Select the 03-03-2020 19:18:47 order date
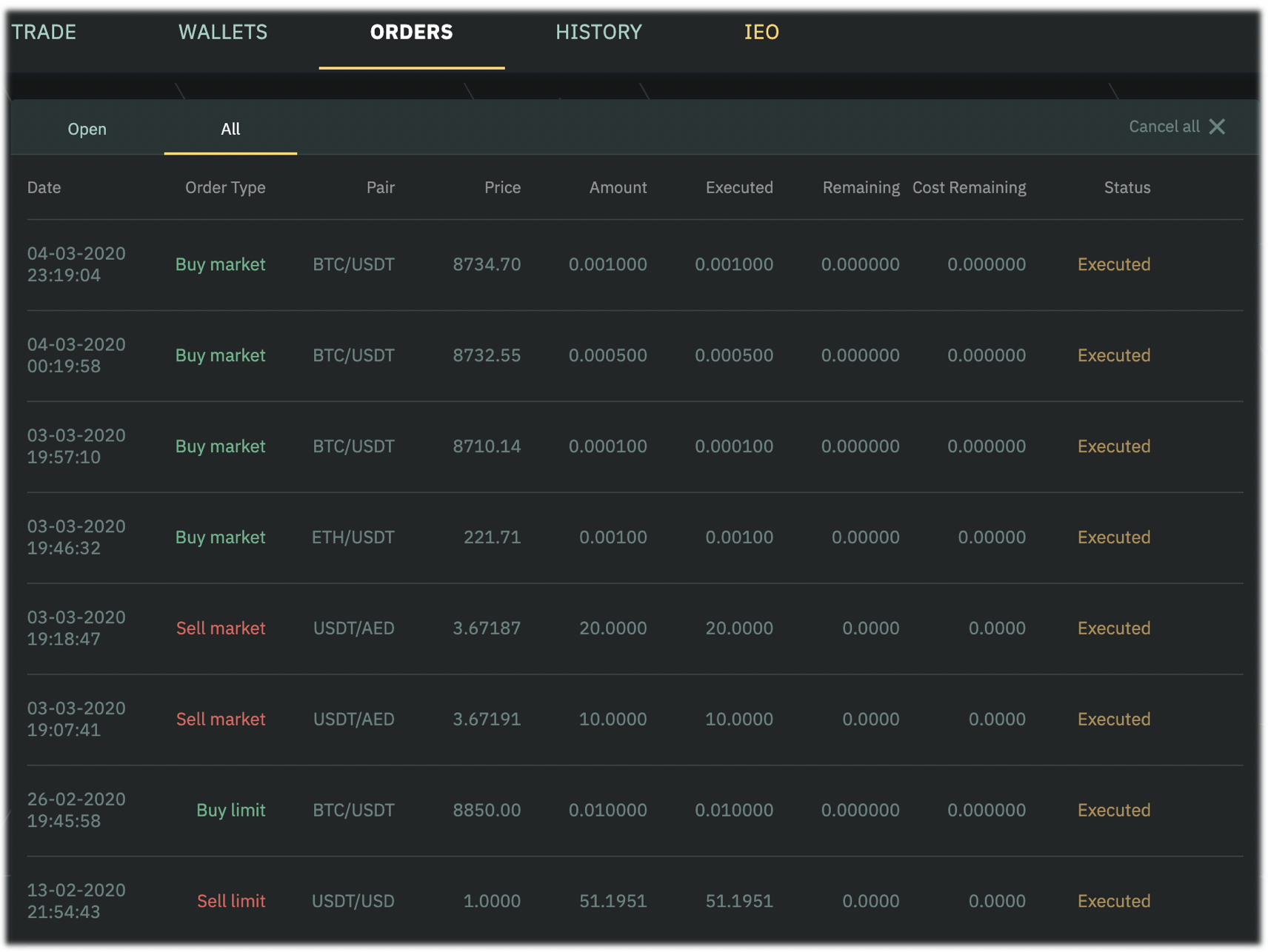Image resolution: width=1268 pixels, height=952 pixels. (76, 628)
